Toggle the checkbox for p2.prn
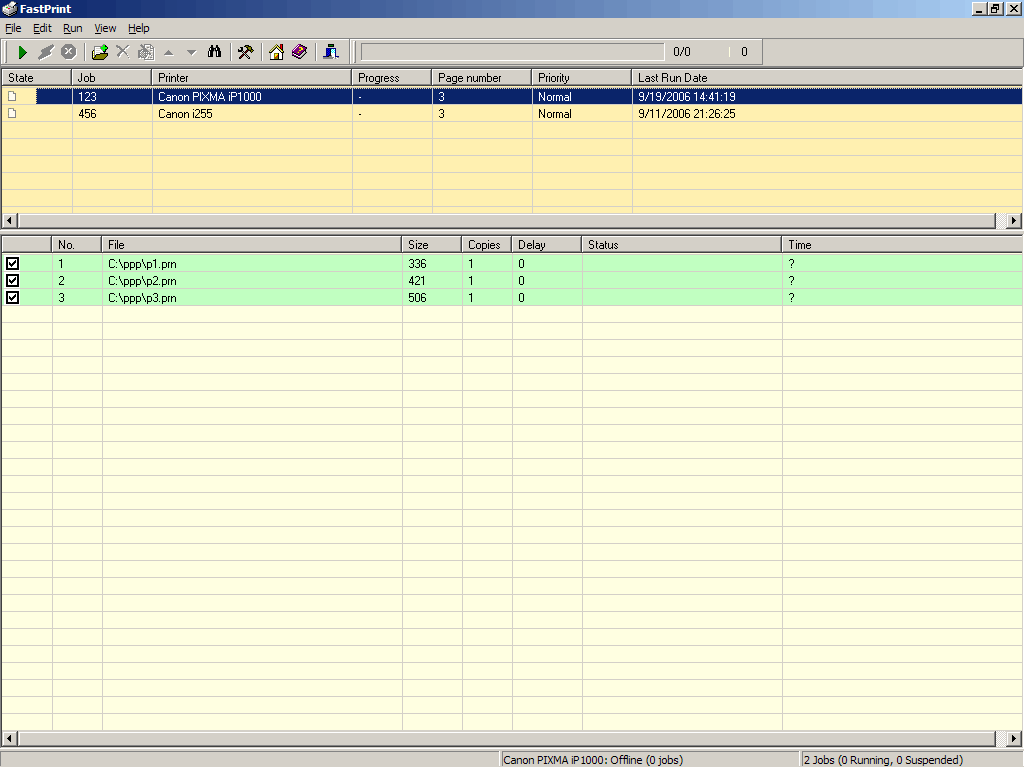 coord(12,280)
